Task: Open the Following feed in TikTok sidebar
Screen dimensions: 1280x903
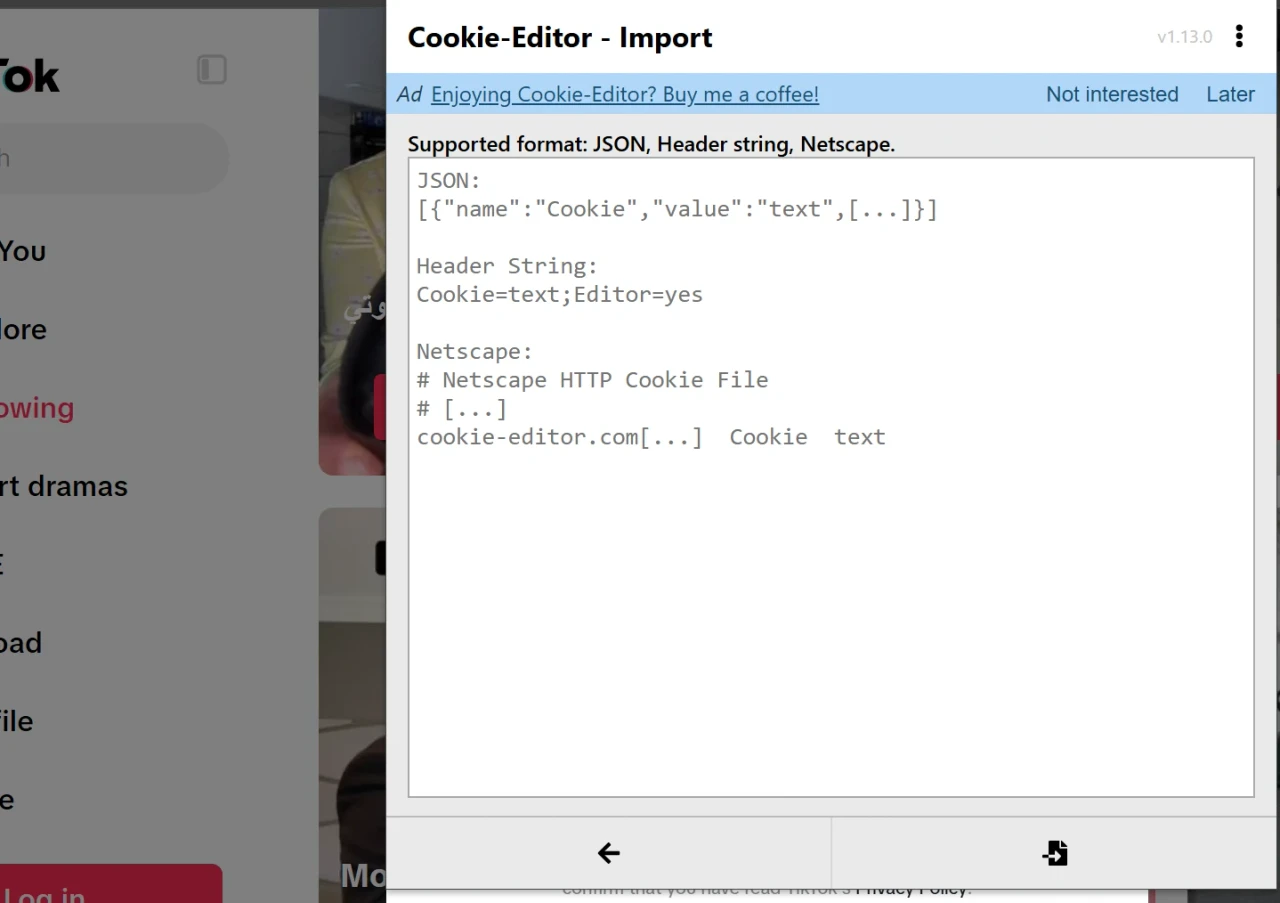Action: point(37,408)
